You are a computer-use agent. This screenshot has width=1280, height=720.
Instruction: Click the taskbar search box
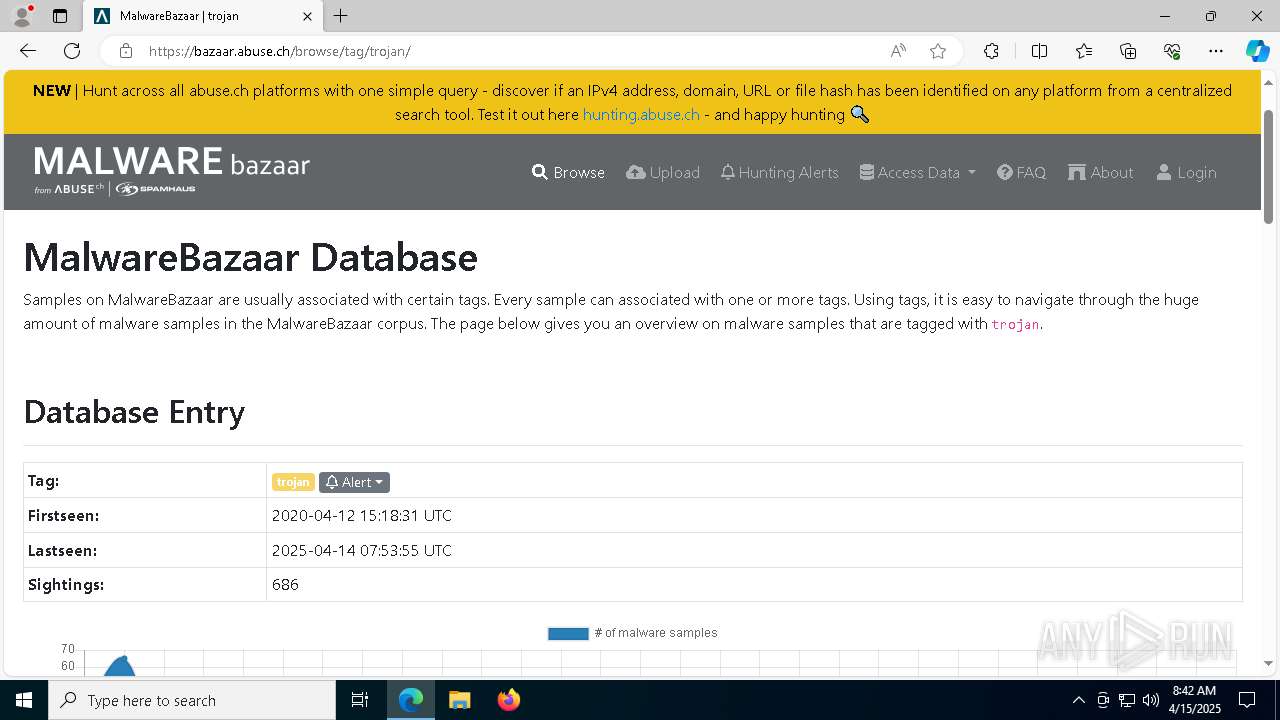pyautogui.click(x=192, y=700)
